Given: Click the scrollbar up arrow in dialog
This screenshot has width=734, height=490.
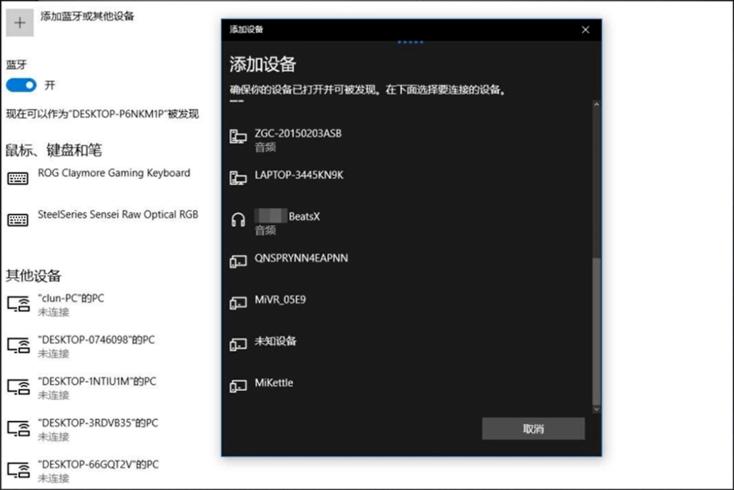Looking at the screenshot, I should [x=596, y=104].
